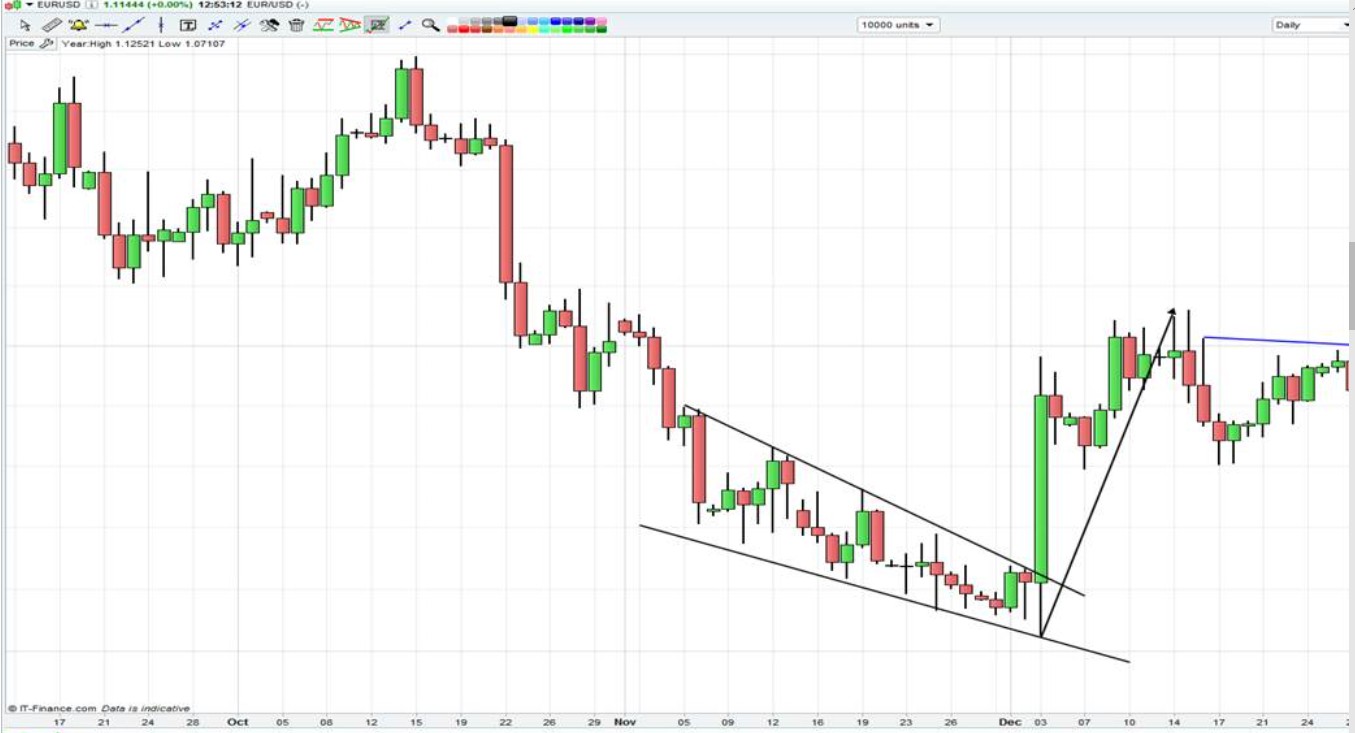This screenshot has height=733, width=1355.
Task: Open the EURUSD instrument dropdown arrow
Action: (29, 5)
